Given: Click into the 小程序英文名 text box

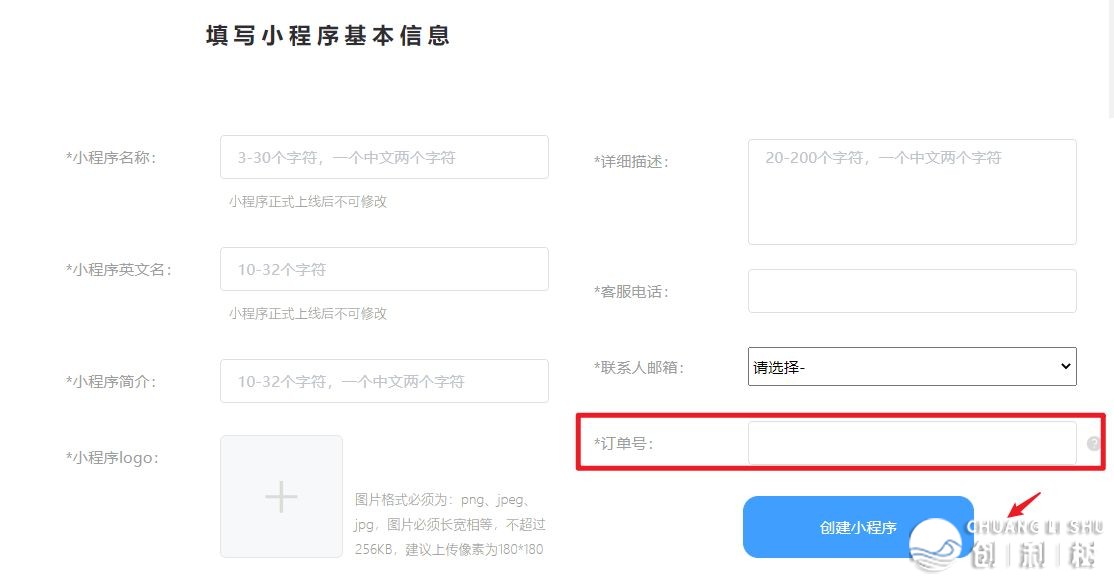Looking at the screenshot, I should tap(384, 269).
